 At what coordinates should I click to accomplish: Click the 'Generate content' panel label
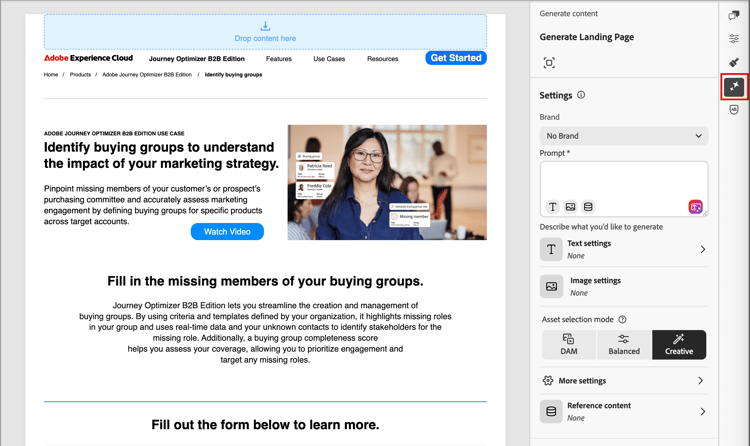(569, 14)
